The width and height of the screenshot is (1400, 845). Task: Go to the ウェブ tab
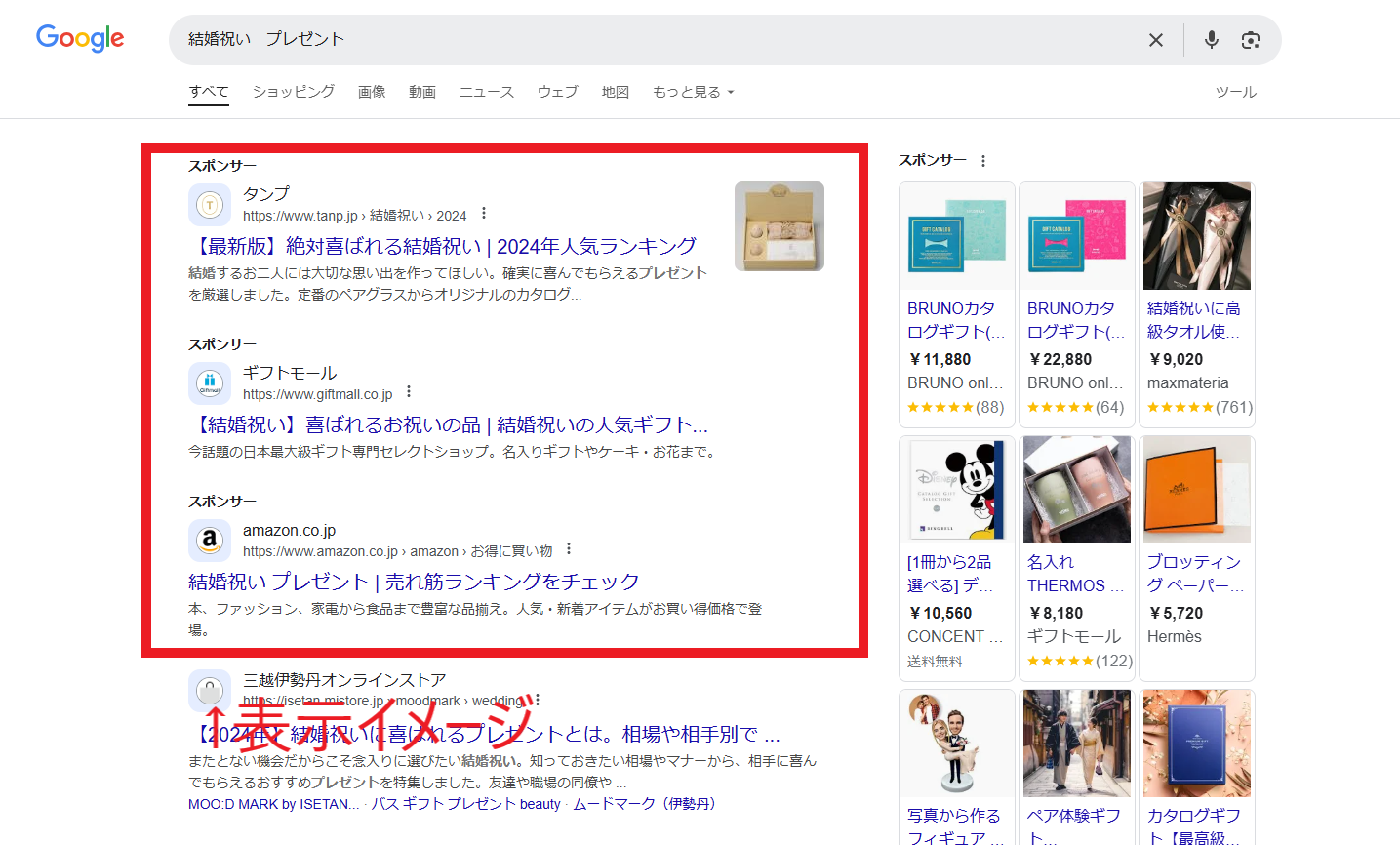(558, 92)
